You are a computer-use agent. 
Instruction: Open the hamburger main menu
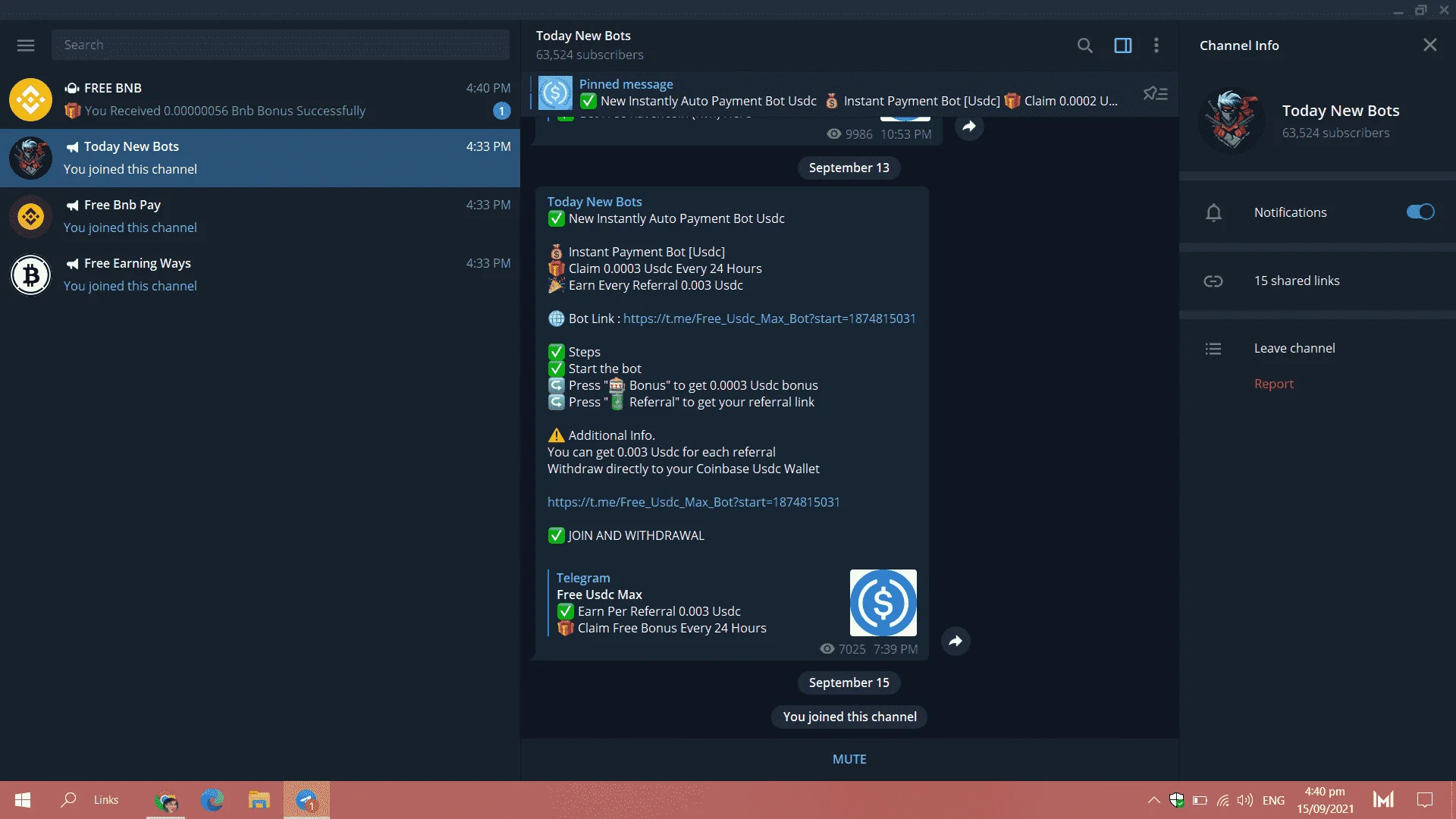(x=26, y=45)
